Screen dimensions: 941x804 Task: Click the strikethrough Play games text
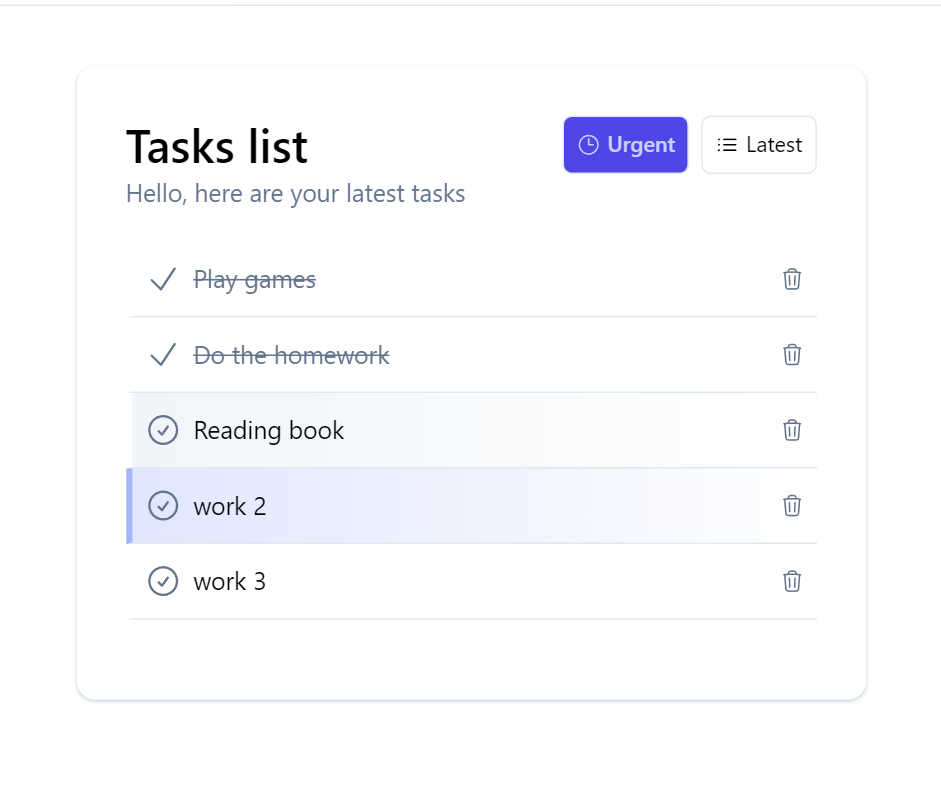click(x=255, y=280)
